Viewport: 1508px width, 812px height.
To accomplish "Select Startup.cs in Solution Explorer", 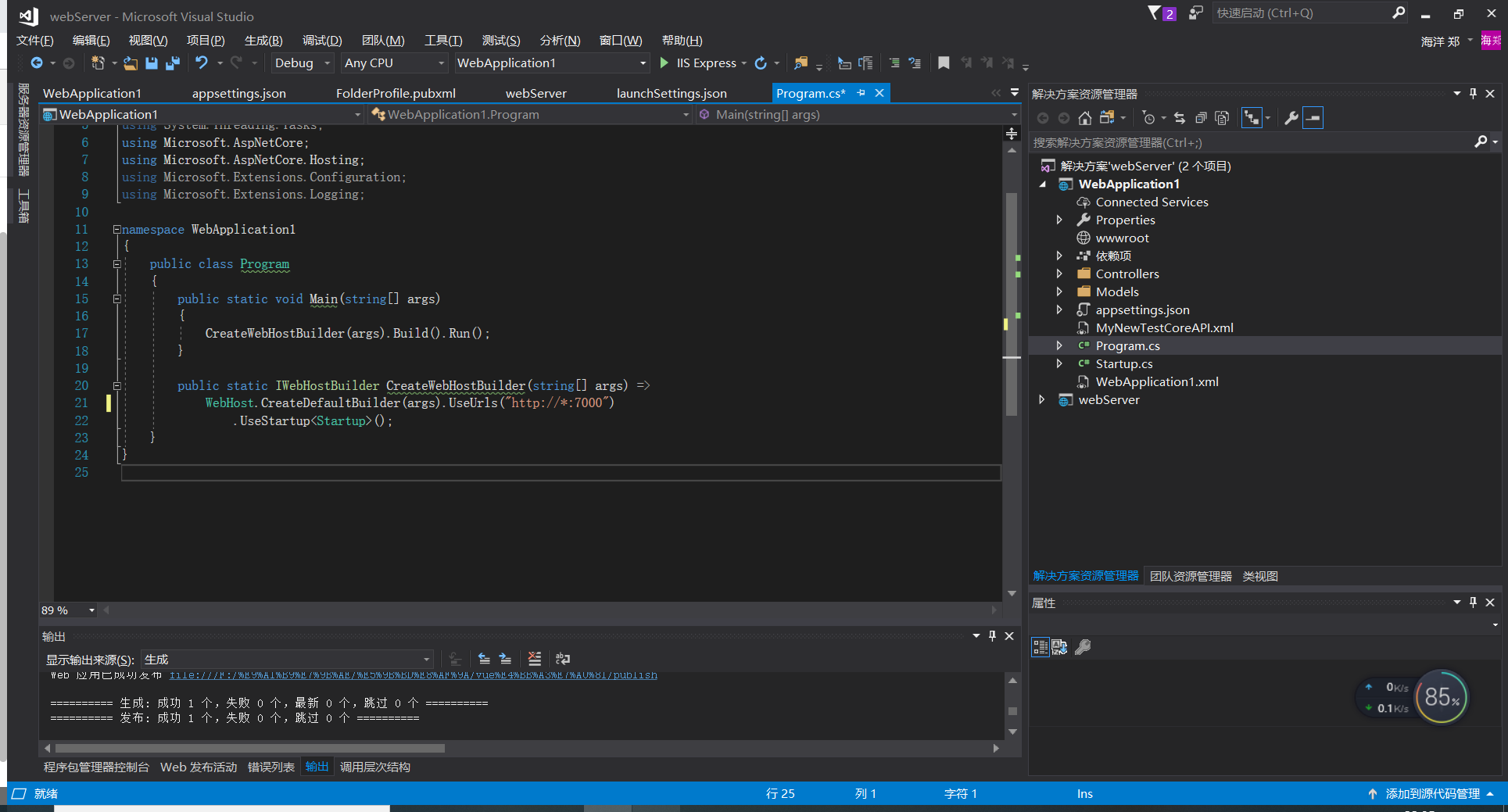I will point(1124,363).
